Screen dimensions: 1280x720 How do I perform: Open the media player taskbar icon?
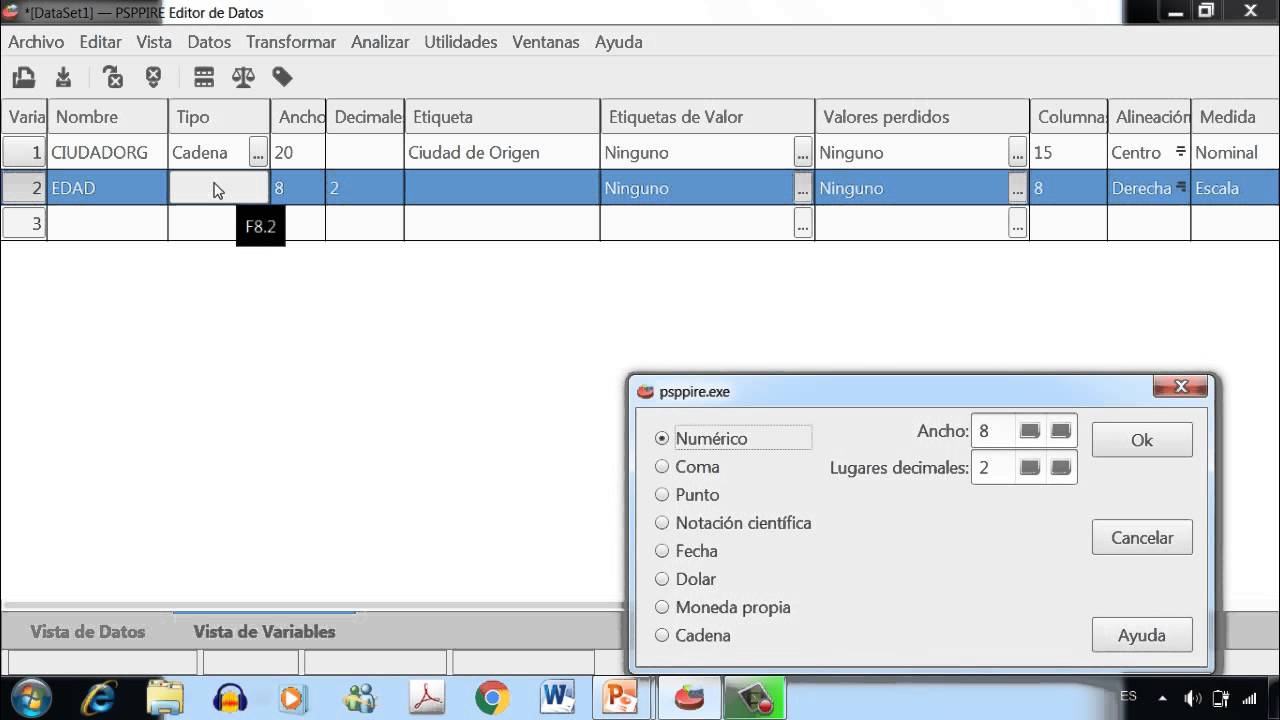293,697
